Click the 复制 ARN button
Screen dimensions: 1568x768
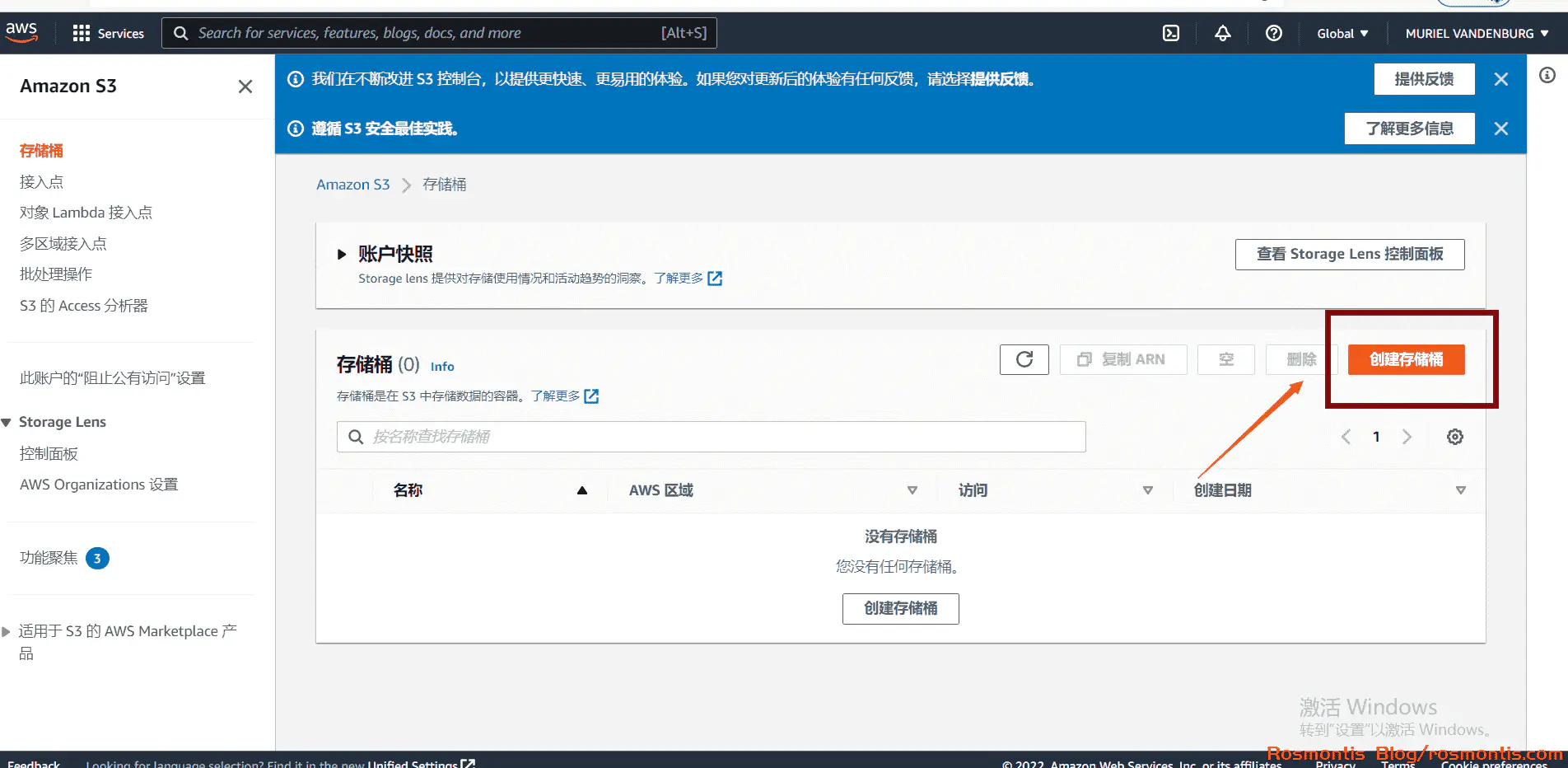point(1123,359)
